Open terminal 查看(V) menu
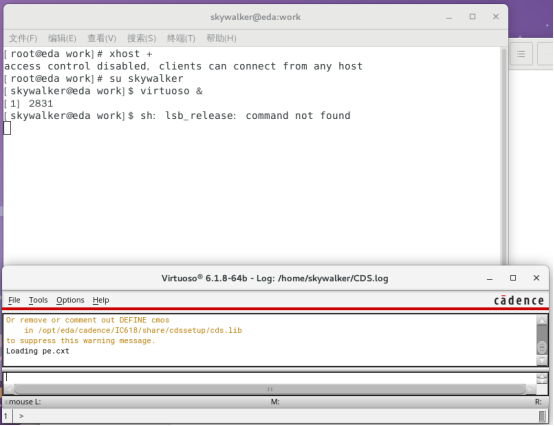This screenshot has height=426, width=554. tap(102, 38)
